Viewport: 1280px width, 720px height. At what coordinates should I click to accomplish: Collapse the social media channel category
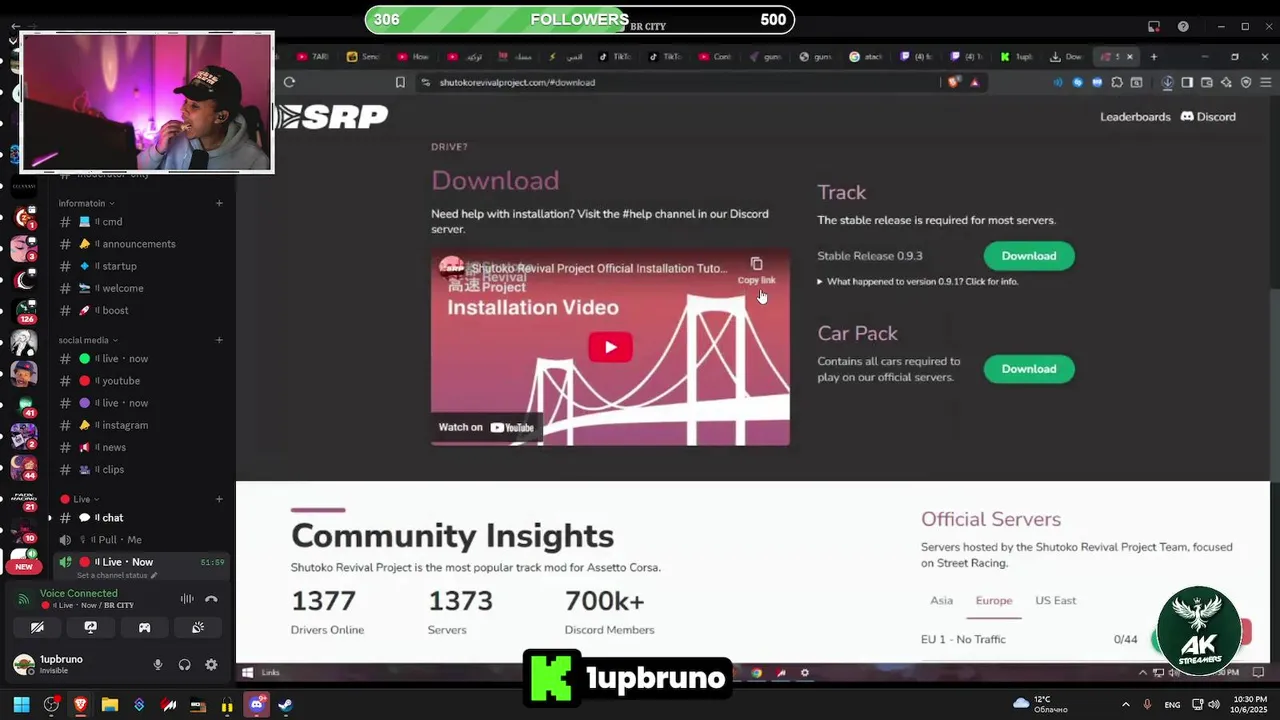click(88, 340)
